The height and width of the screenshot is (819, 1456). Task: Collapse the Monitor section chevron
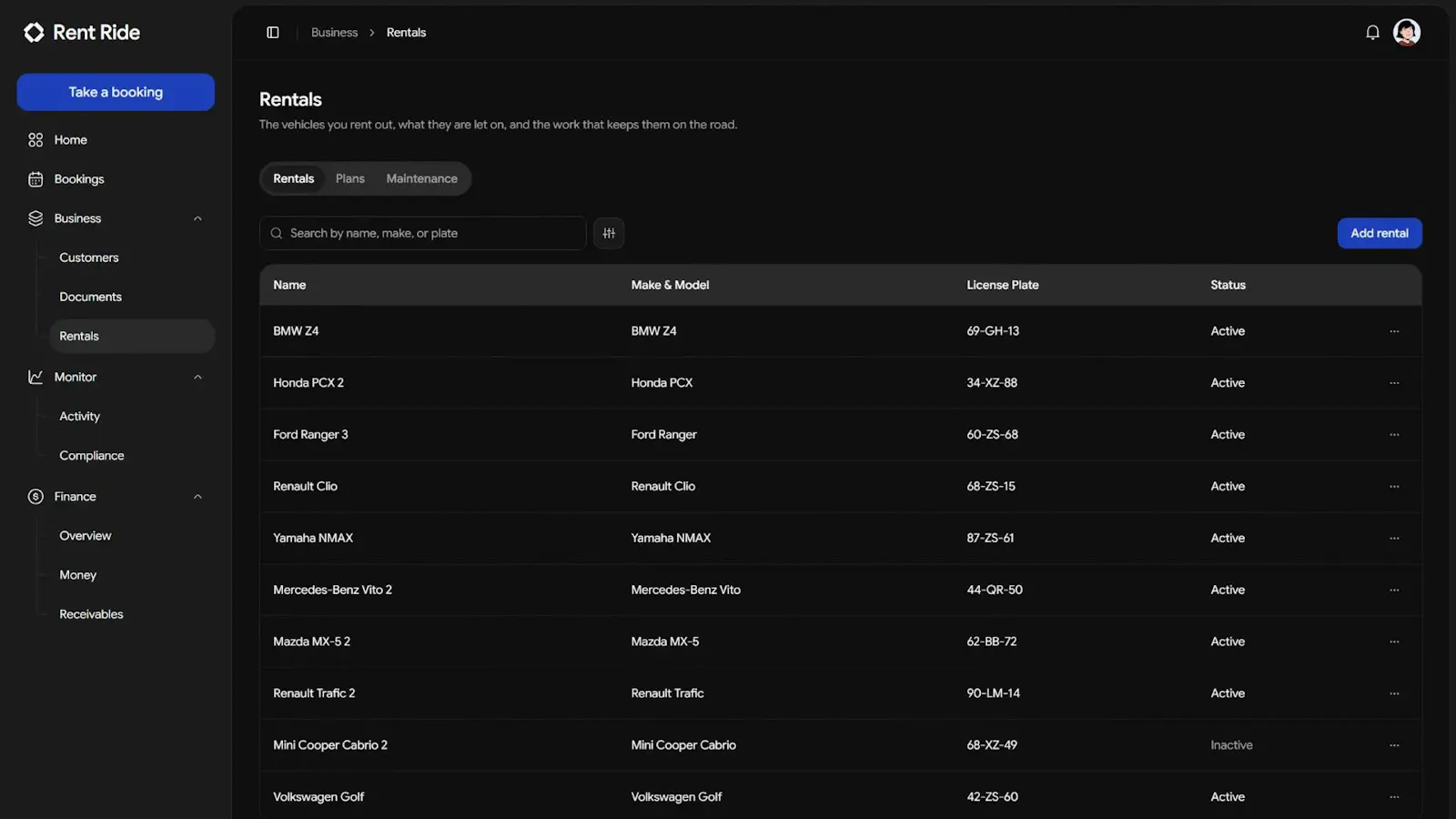click(x=197, y=377)
